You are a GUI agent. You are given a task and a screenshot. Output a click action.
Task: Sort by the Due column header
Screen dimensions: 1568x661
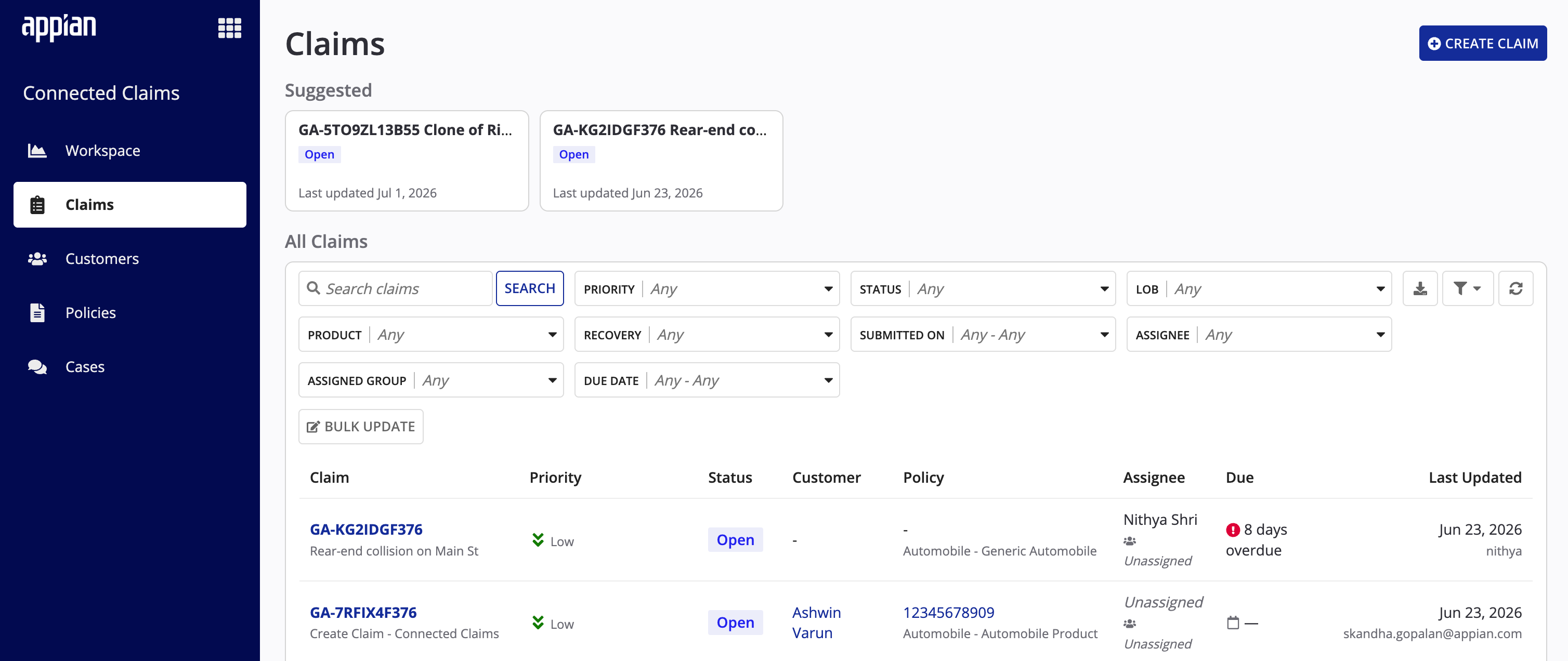[x=1239, y=478]
